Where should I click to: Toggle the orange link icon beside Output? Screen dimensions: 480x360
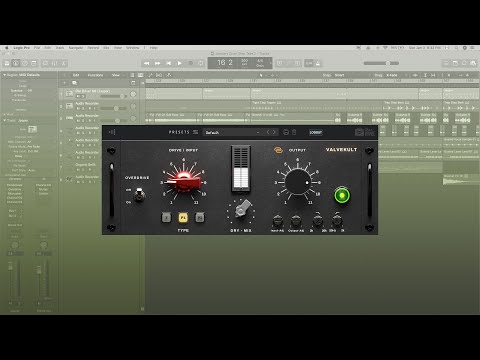pyautogui.click(x=278, y=150)
